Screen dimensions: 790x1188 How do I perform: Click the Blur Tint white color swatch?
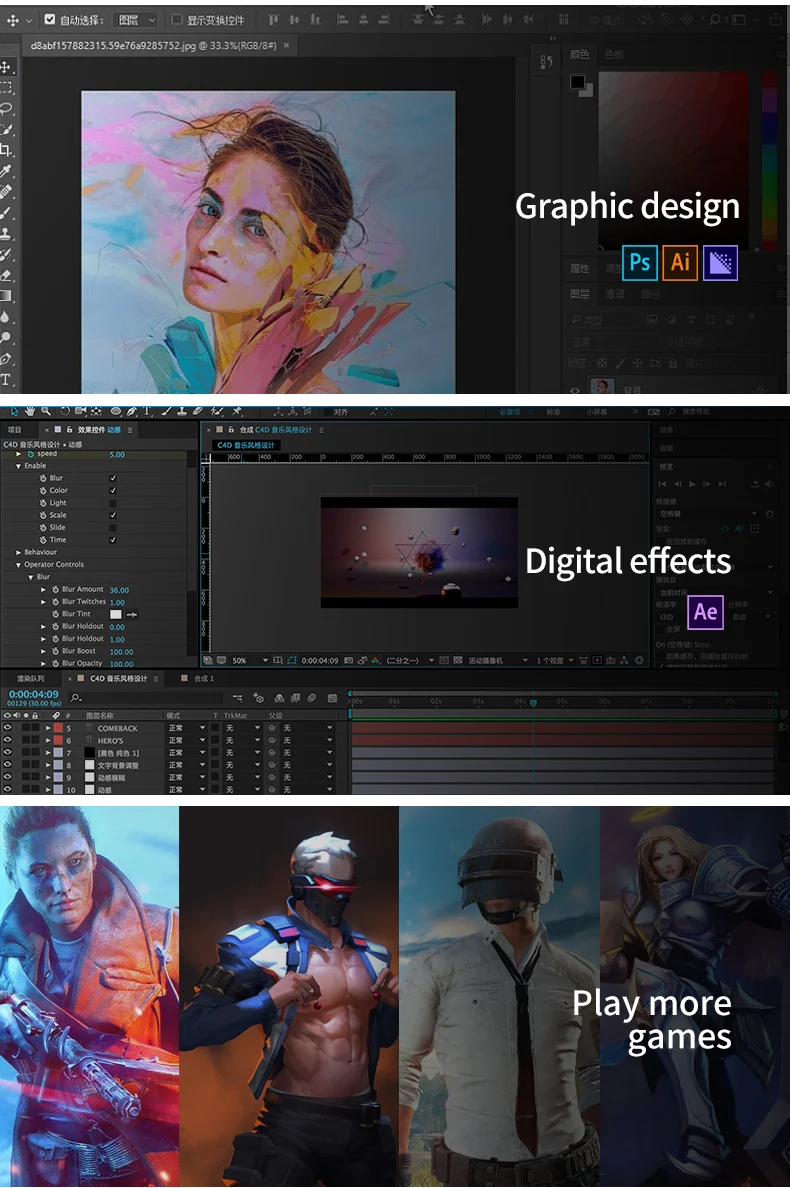point(116,614)
